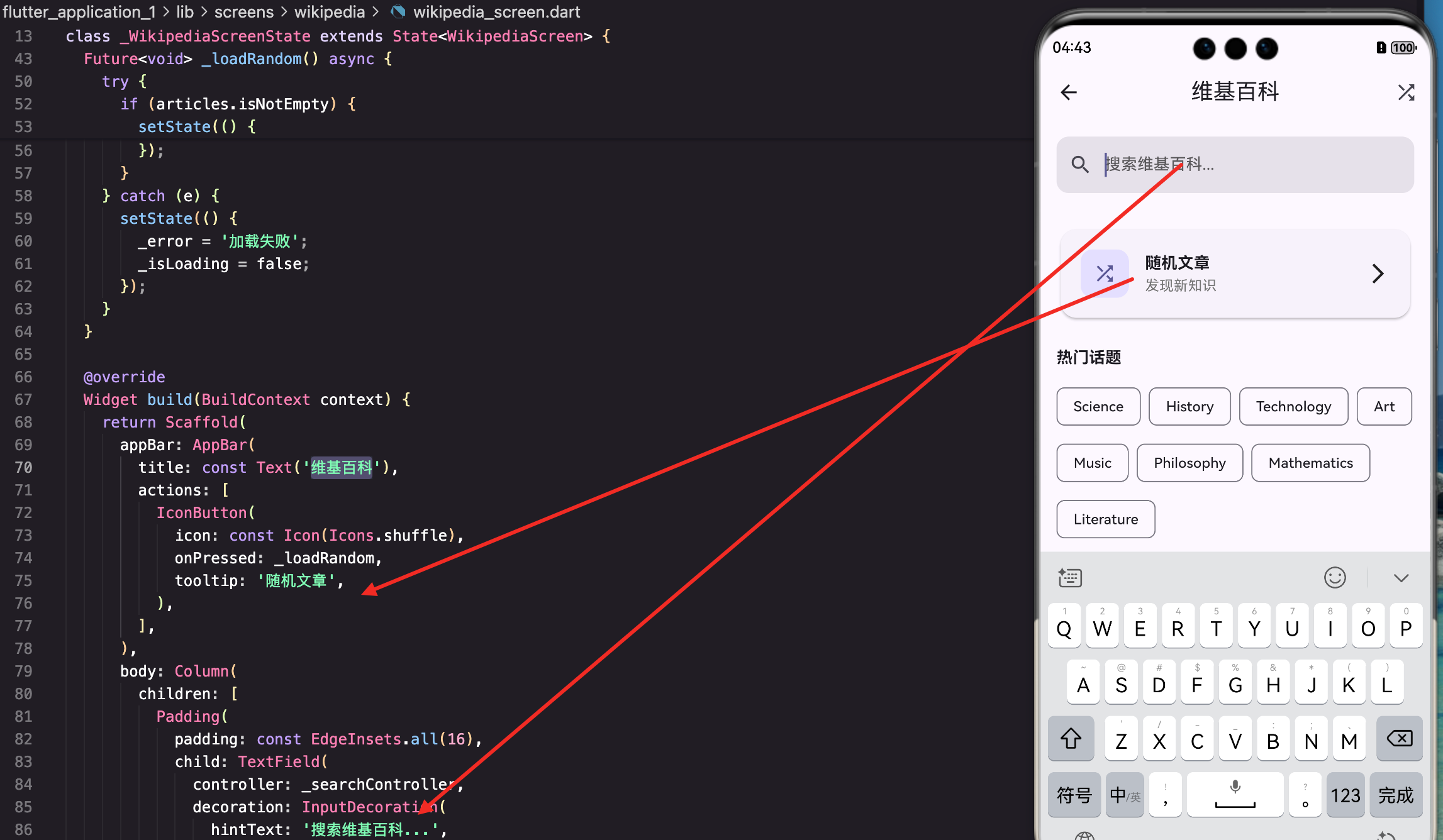Tap the R key
This screenshot has width=1443, height=840.
point(1178,626)
